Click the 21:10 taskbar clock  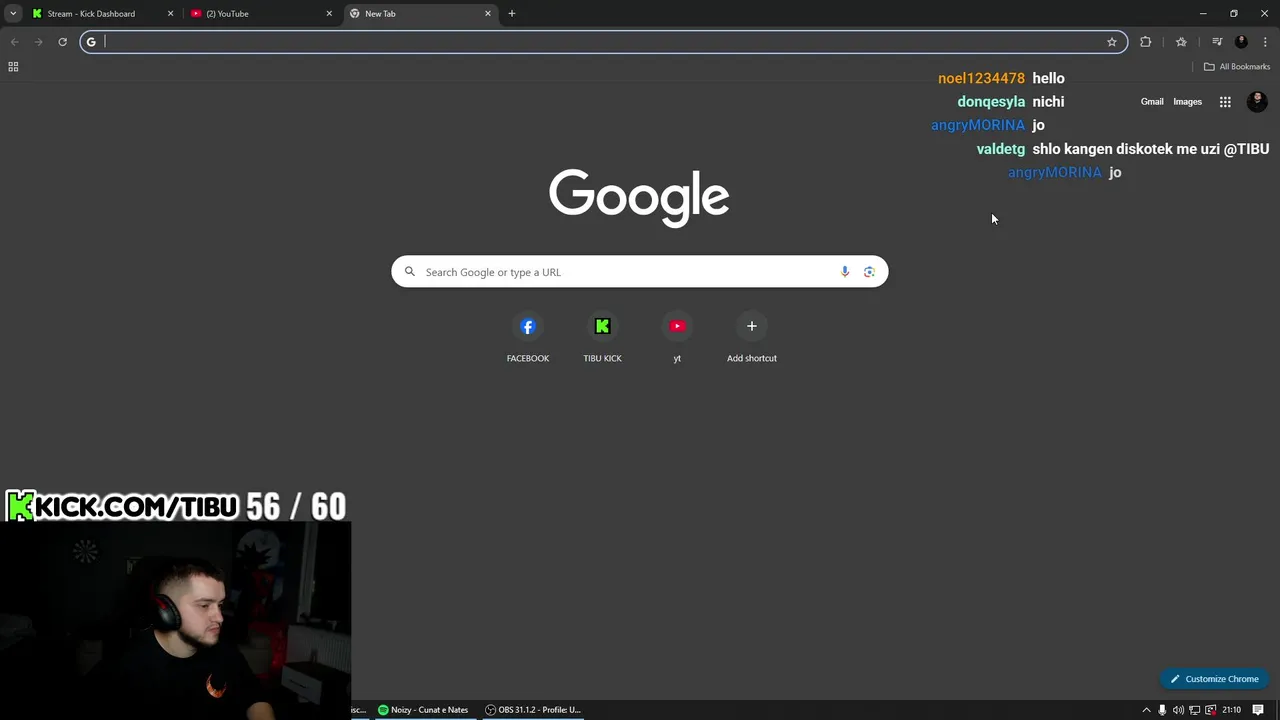tap(1231, 710)
